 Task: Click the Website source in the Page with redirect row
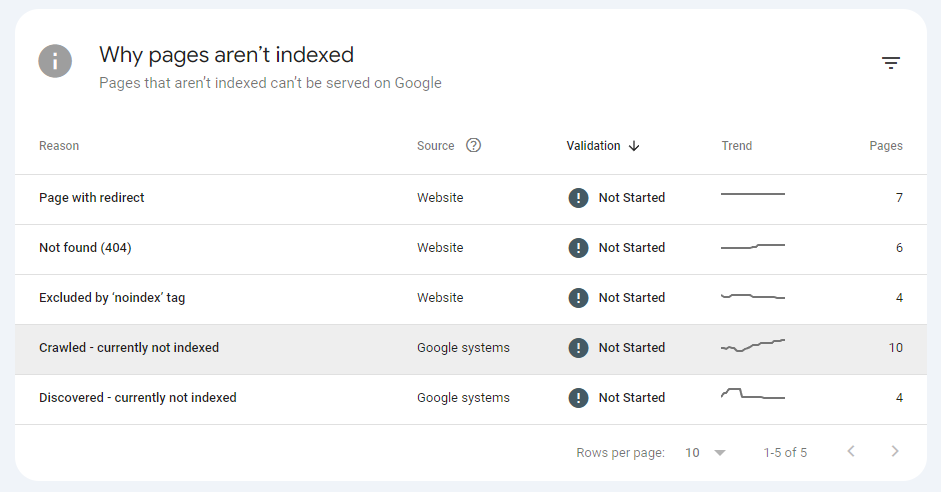[440, 197]
